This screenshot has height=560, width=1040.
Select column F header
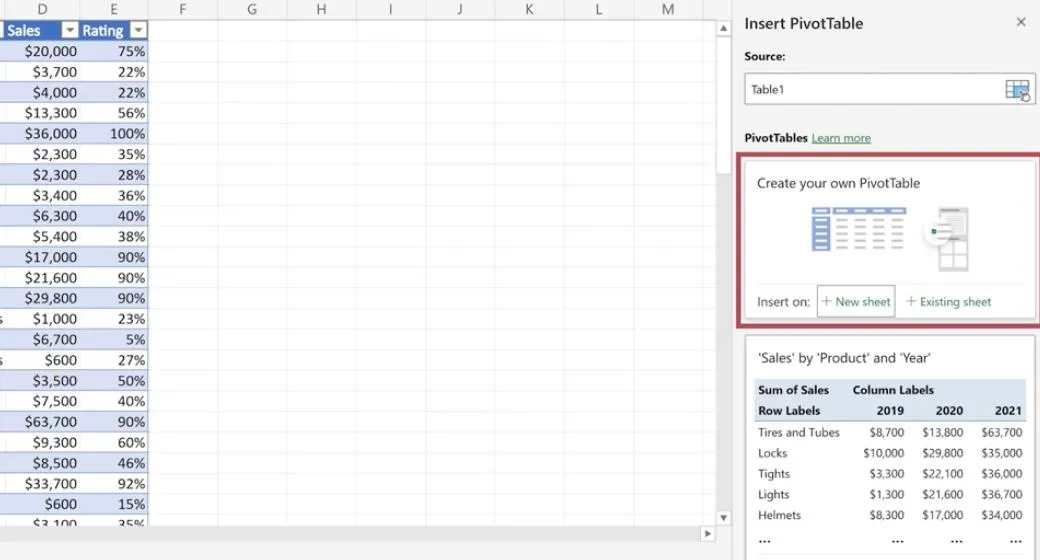click(x=182, y=9)
